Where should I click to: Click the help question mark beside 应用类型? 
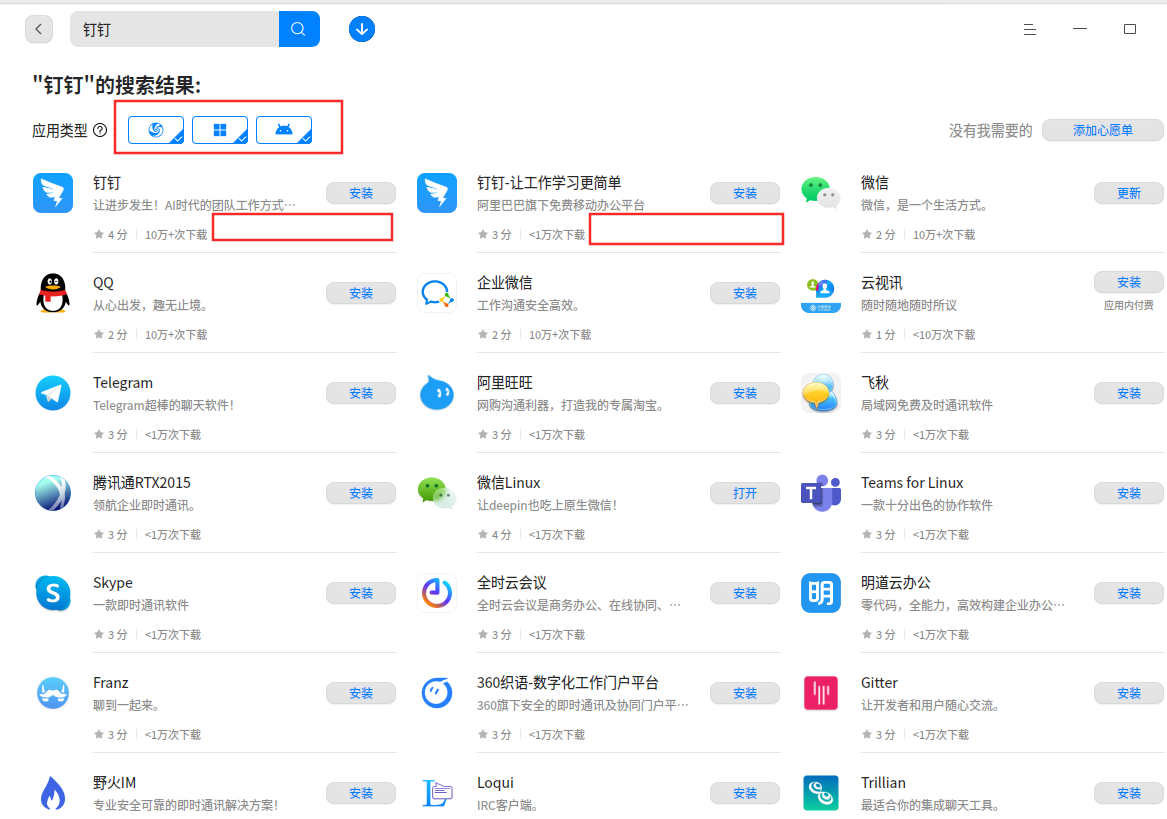tap(100, 130)
